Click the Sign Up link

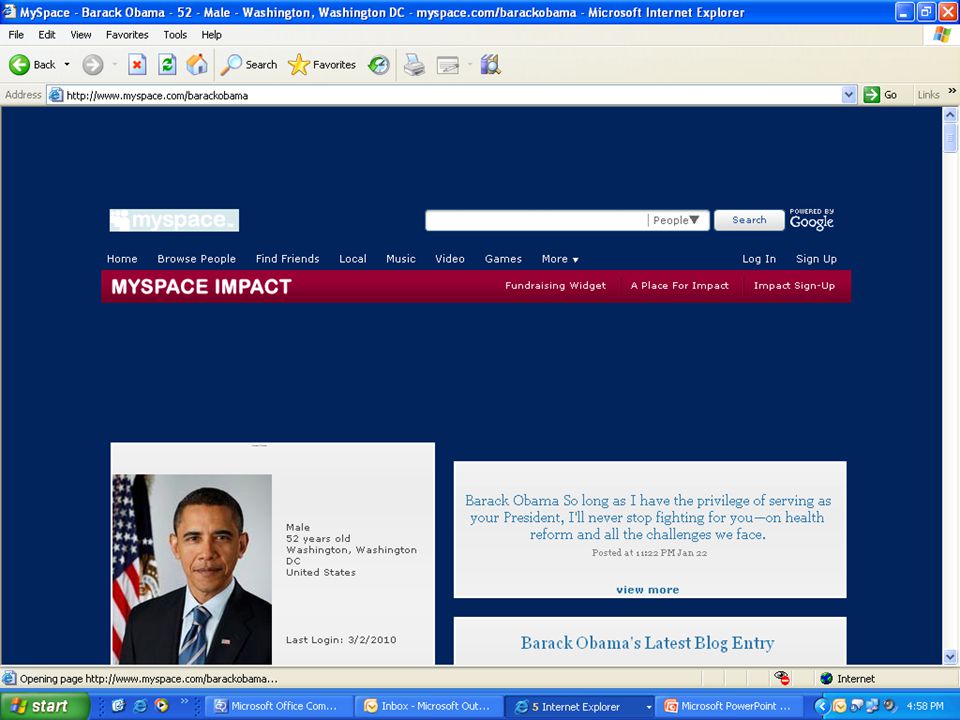click(816, 259)
